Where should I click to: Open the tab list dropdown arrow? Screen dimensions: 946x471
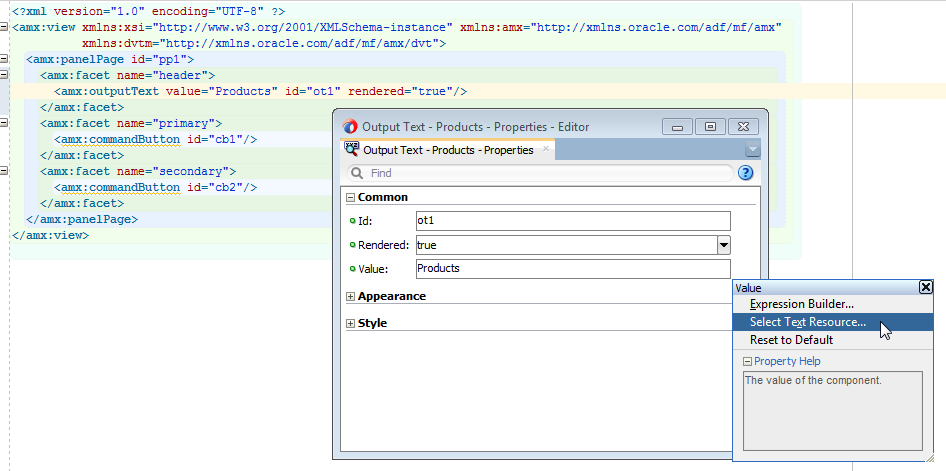(752, 150)
